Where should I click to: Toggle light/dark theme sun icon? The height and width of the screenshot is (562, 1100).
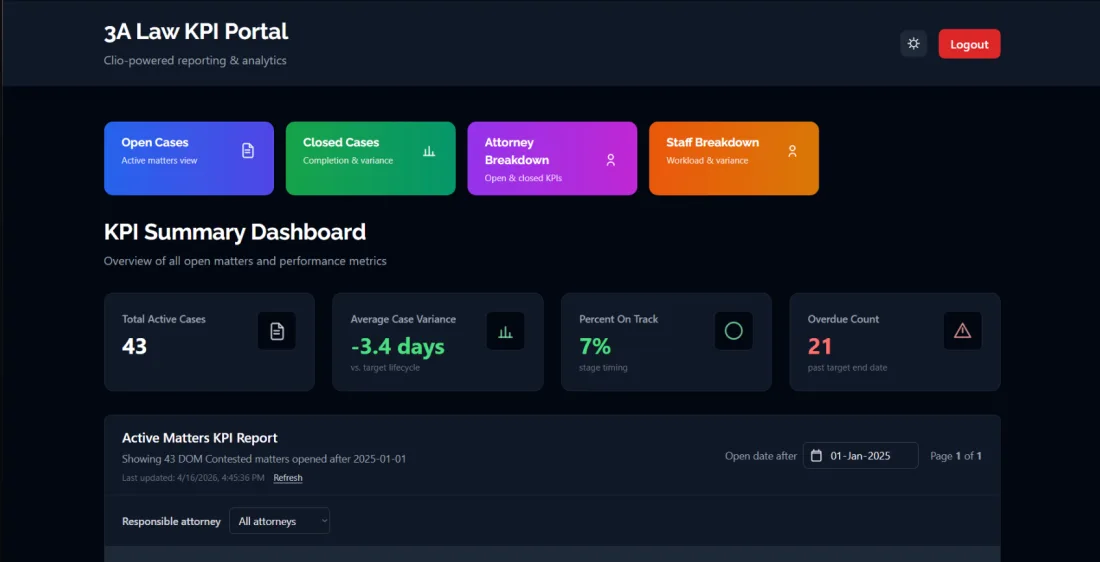[x=913, y=44]
